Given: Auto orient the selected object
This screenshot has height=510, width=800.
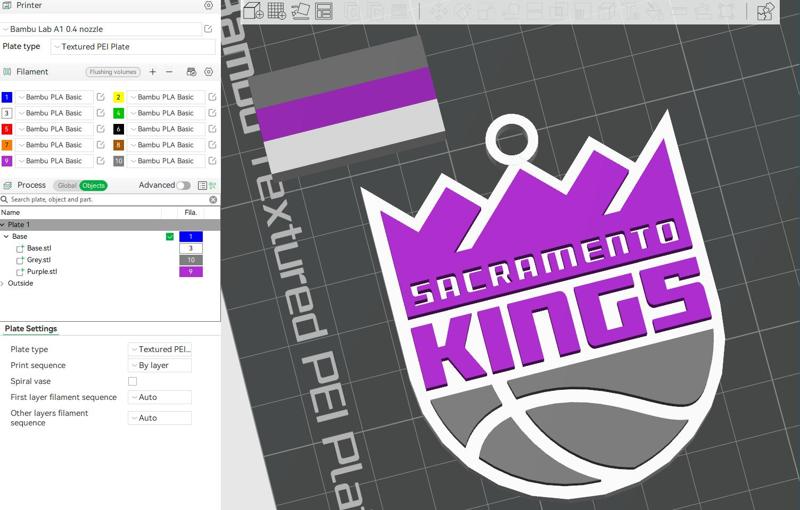Looking at the screenshot, I should (x=301, y=11).
